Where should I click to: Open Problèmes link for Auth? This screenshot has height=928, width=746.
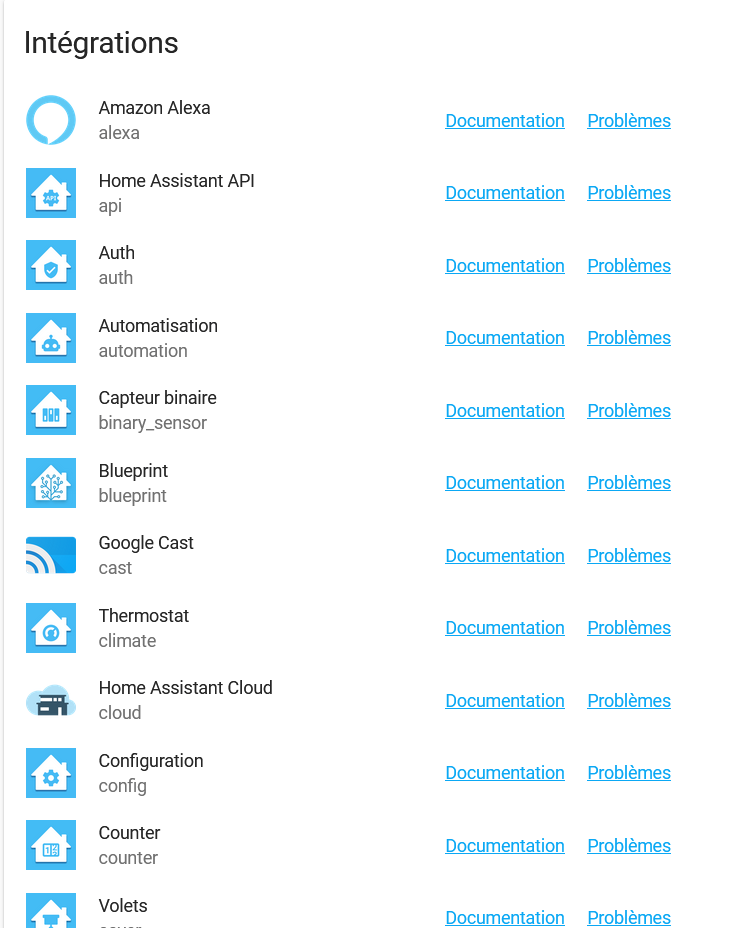(629, 266)
